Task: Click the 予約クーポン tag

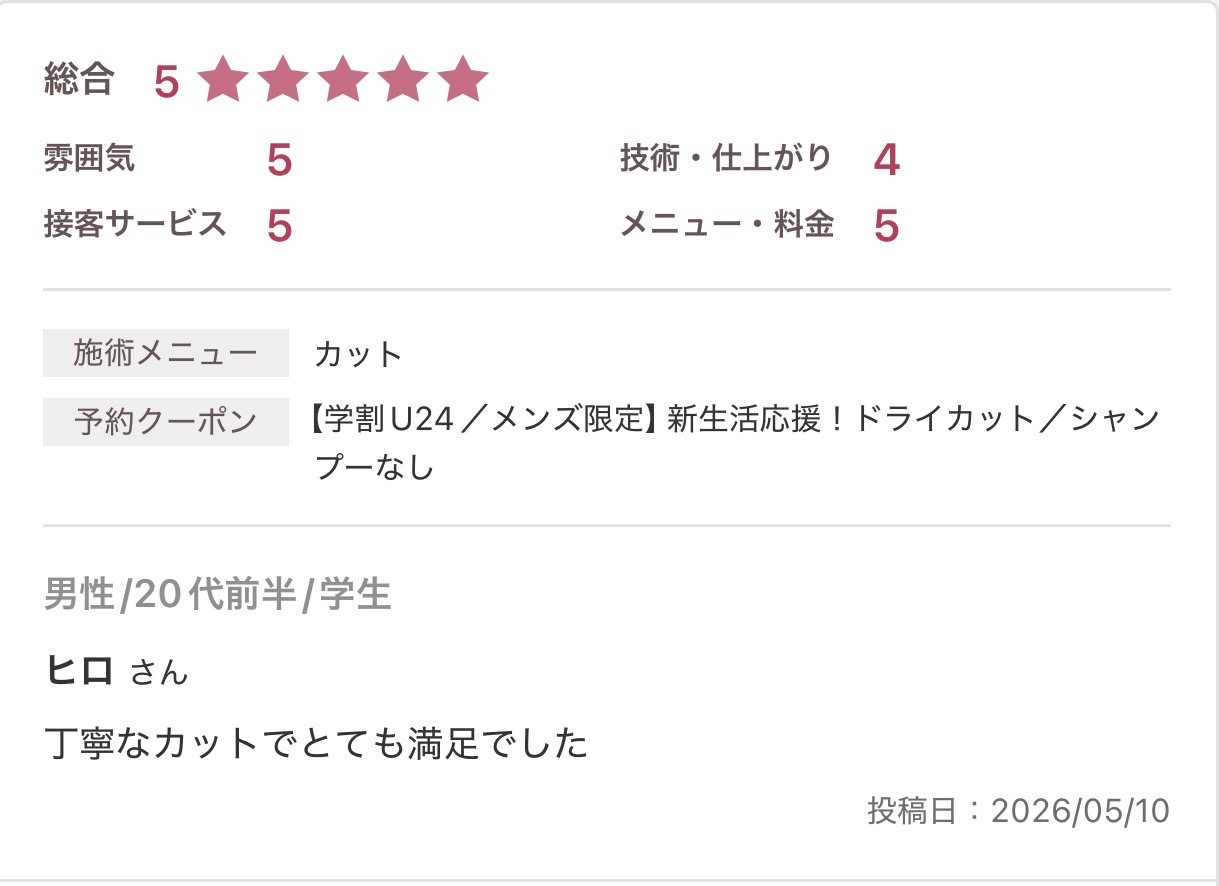Action: coord(166,421)
